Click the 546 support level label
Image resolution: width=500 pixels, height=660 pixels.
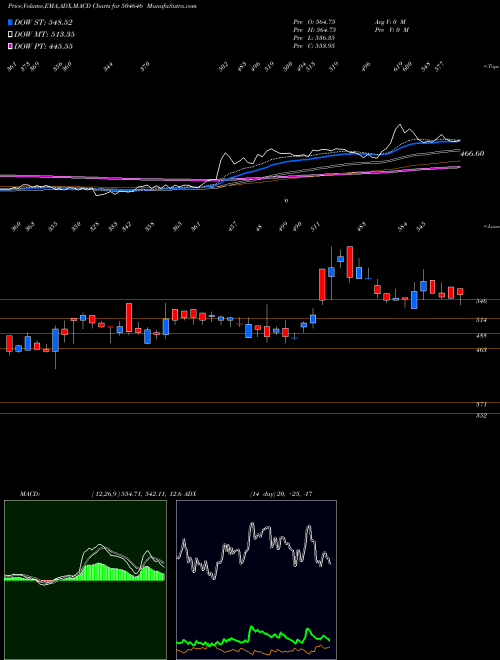point(481,301)
